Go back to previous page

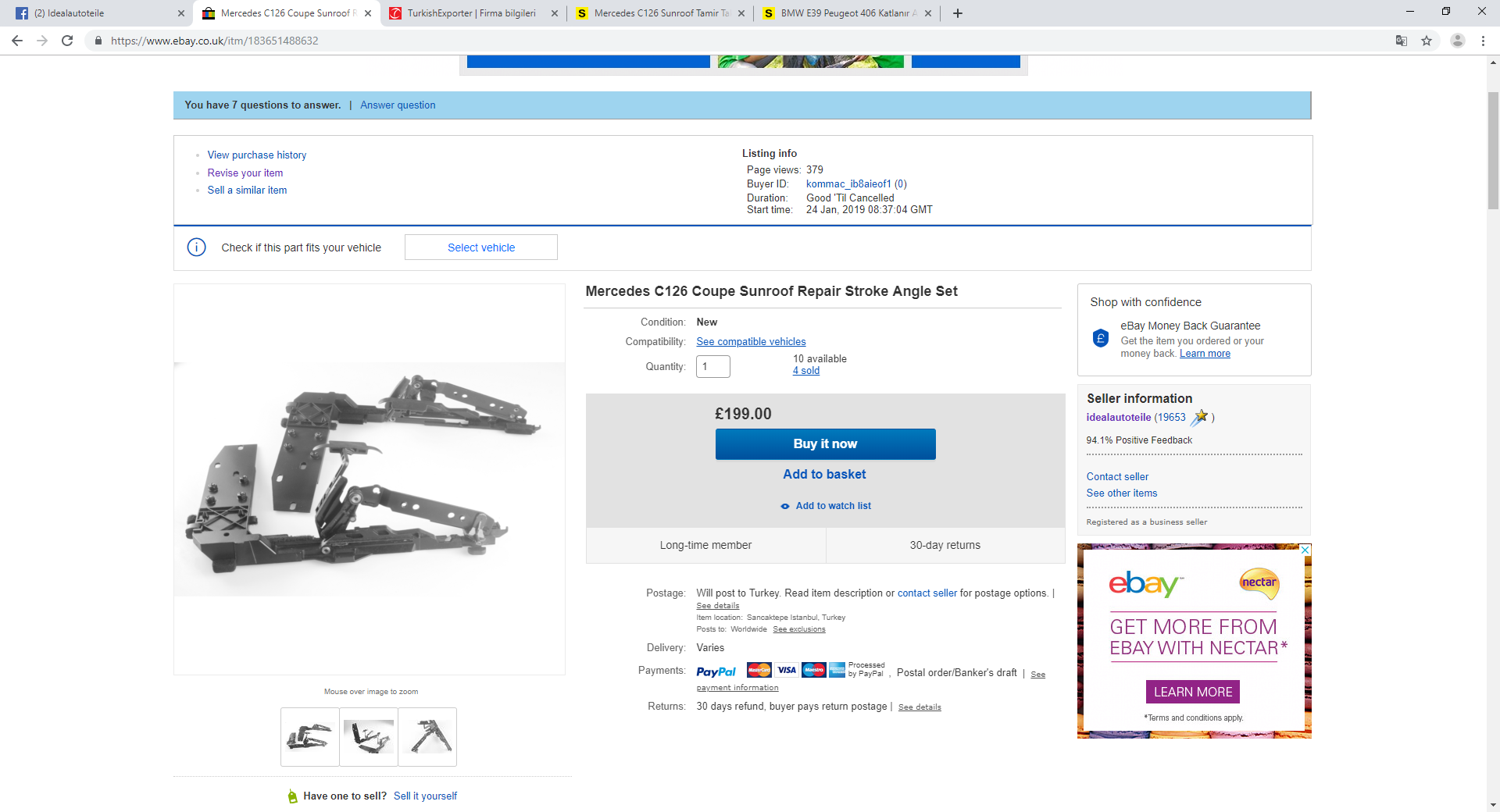click(17, 41)
